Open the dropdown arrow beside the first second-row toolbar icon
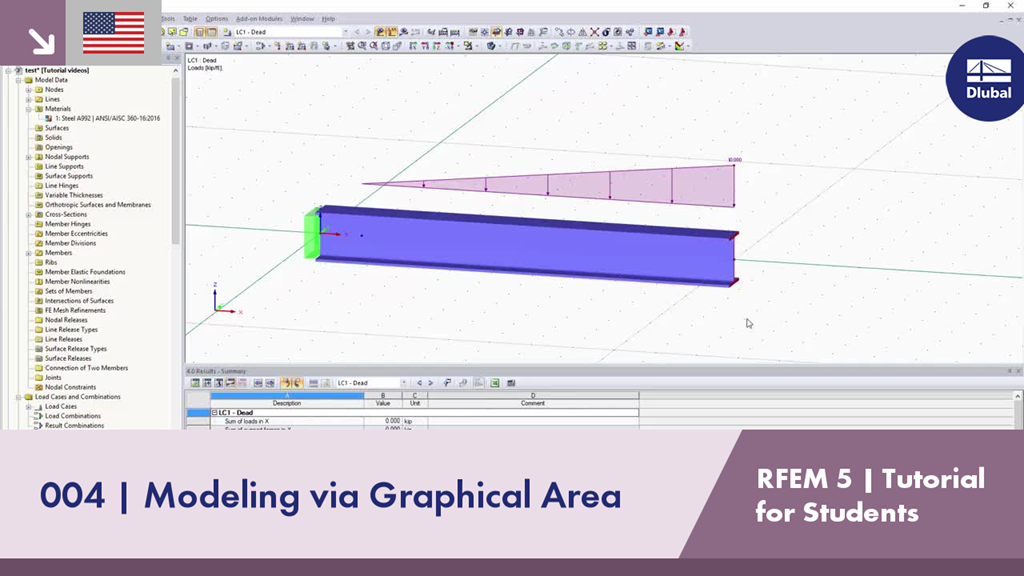The width and height of the screenshot is (1024, 576). tap(179, 46)
